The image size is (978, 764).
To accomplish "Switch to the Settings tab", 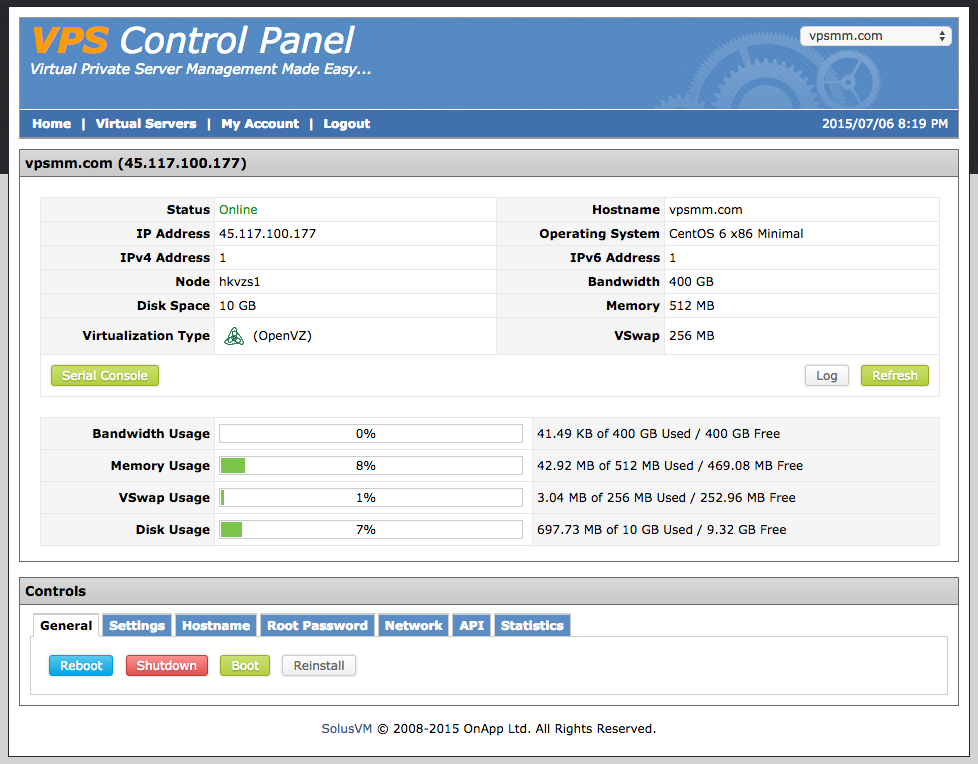I will tap(137, 626).
